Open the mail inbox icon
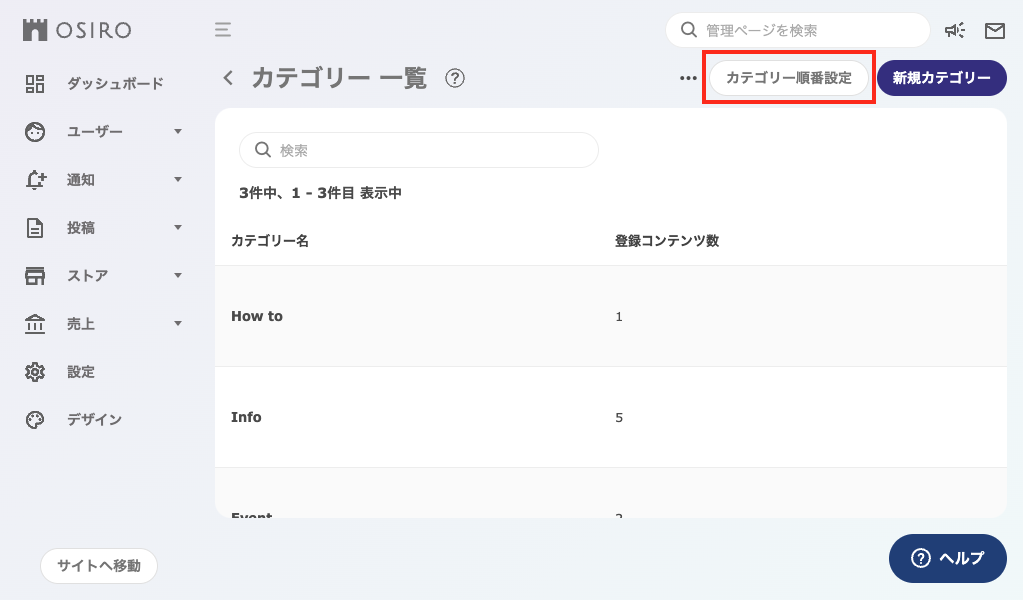This screenshot has height=600, width=1023. [994, 30]
